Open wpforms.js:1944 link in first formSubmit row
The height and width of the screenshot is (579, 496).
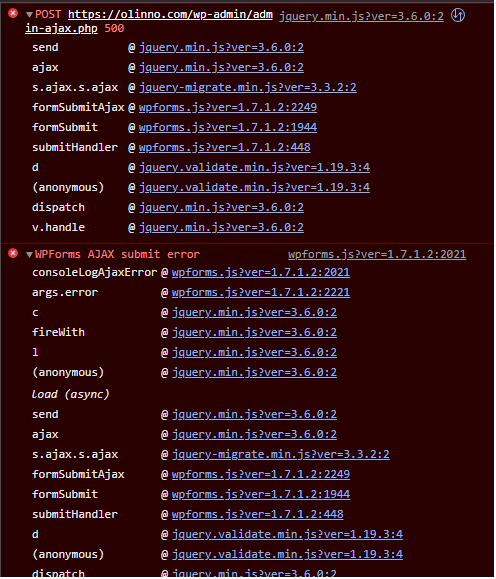tap(228, 127)
